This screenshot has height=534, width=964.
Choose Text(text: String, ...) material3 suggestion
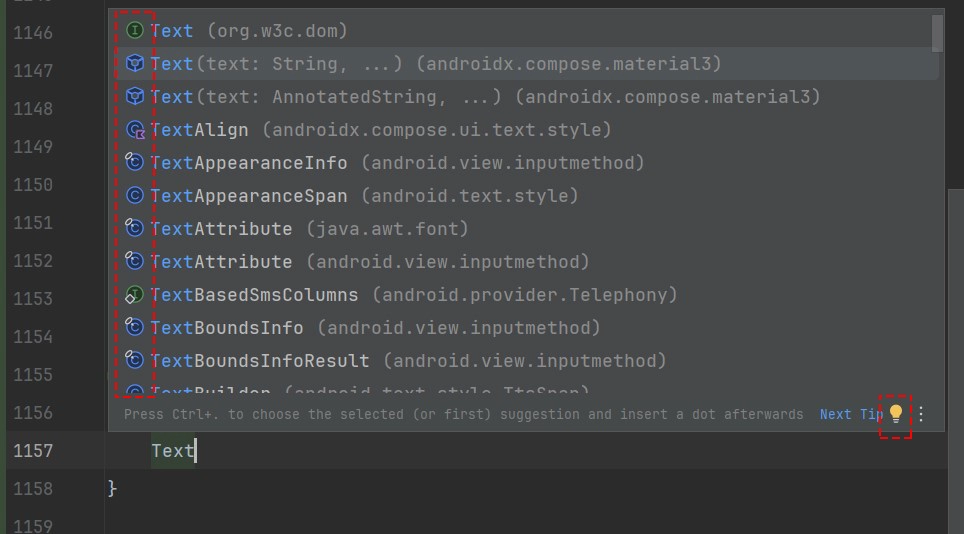[x=527, y=64]
